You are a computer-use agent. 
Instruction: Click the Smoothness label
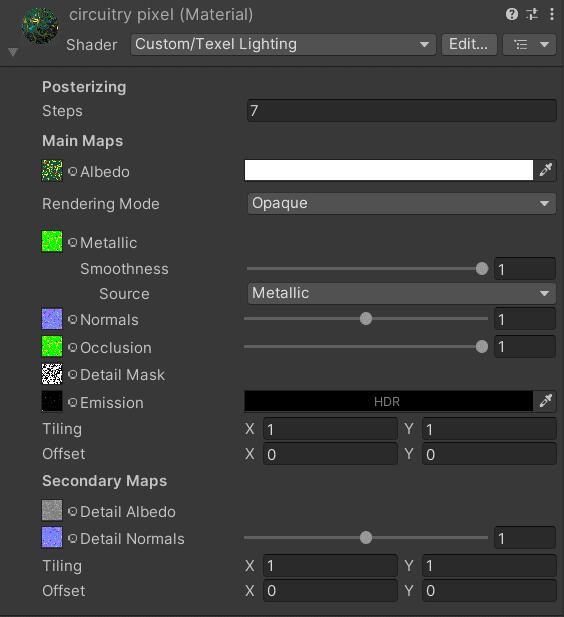click(124, 269)
